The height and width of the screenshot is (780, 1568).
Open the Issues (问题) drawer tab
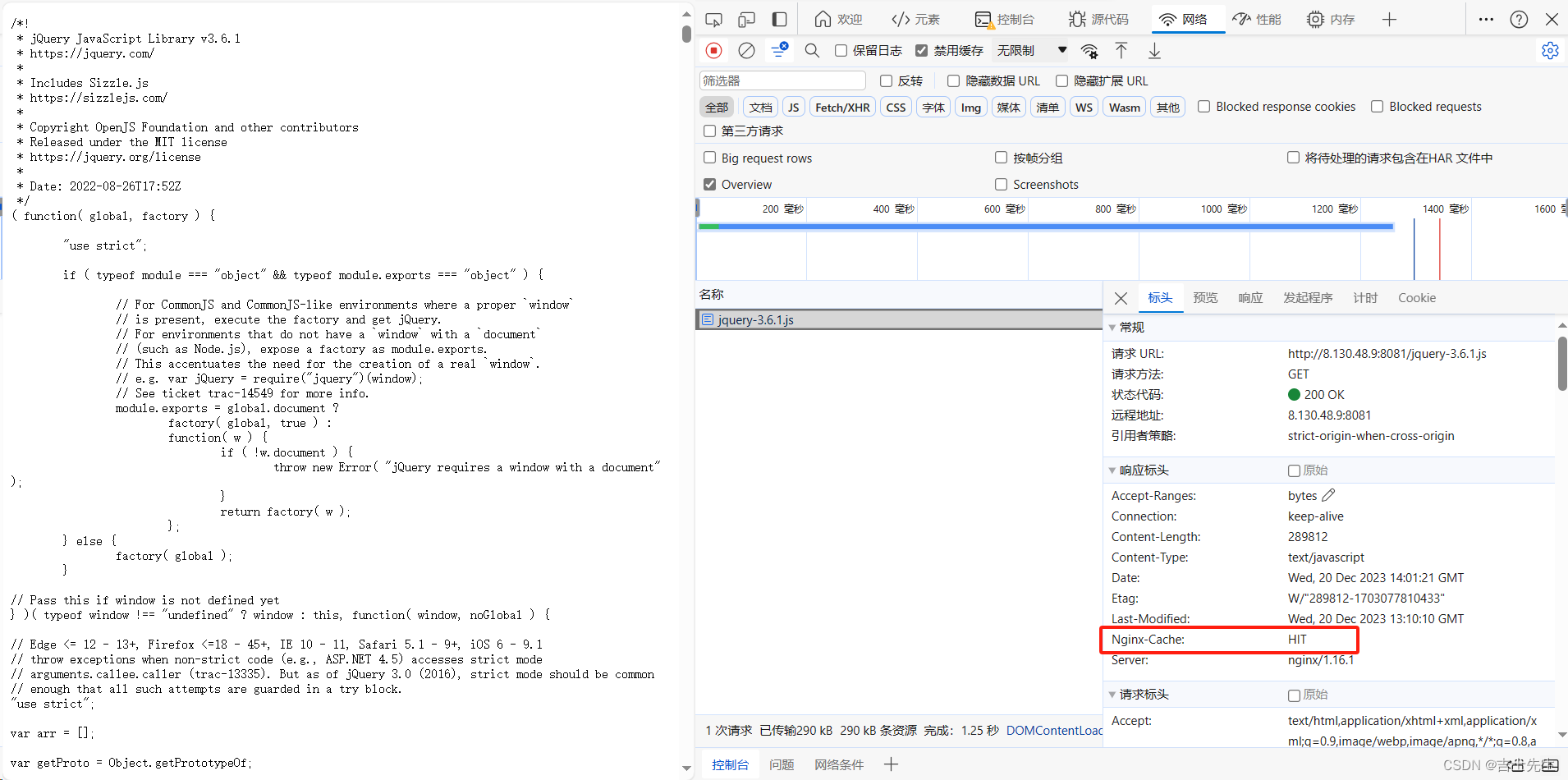pyautogui.click(x=782, y=764)
